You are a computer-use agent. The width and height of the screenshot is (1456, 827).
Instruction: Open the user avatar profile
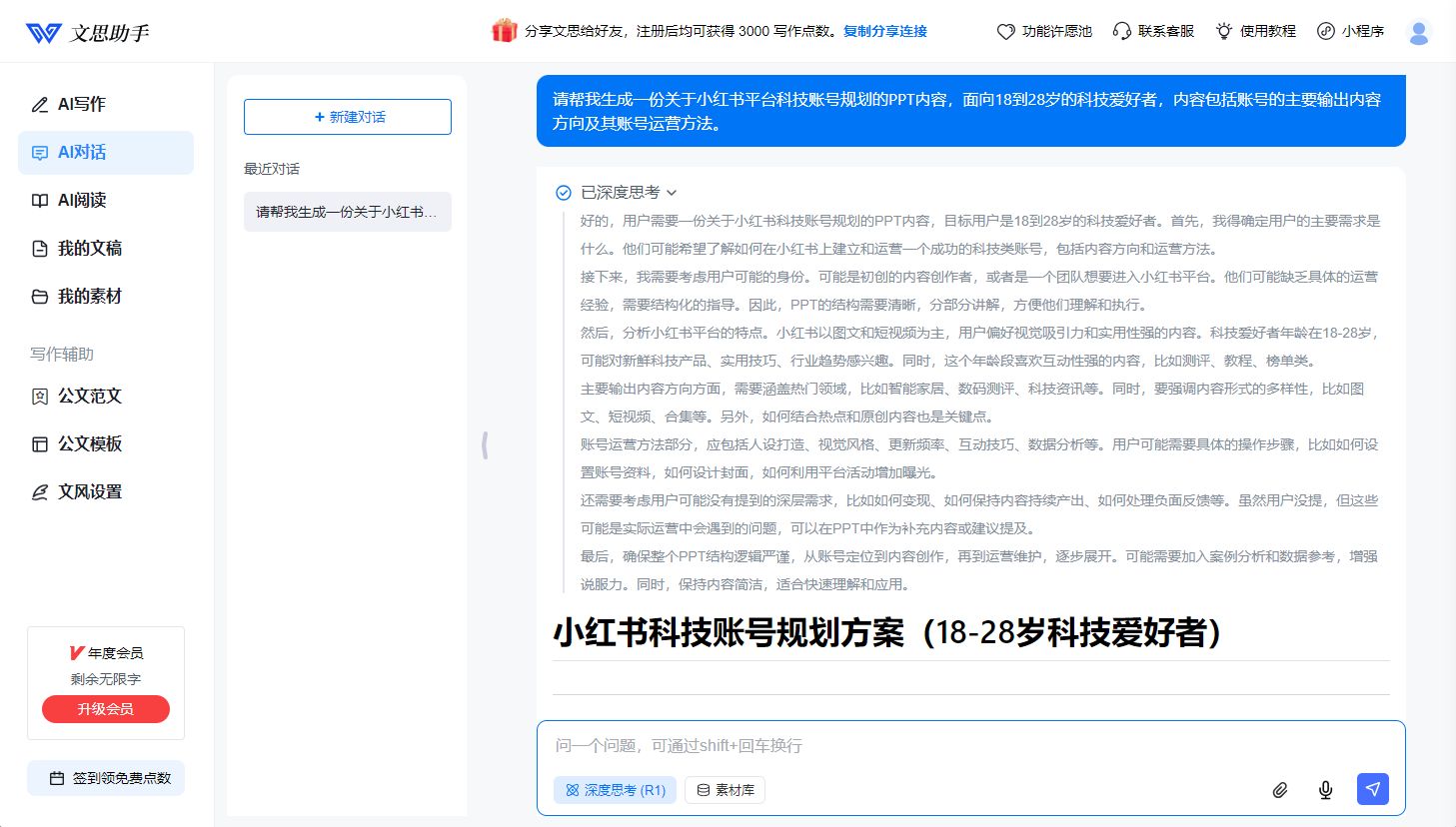1419,32
